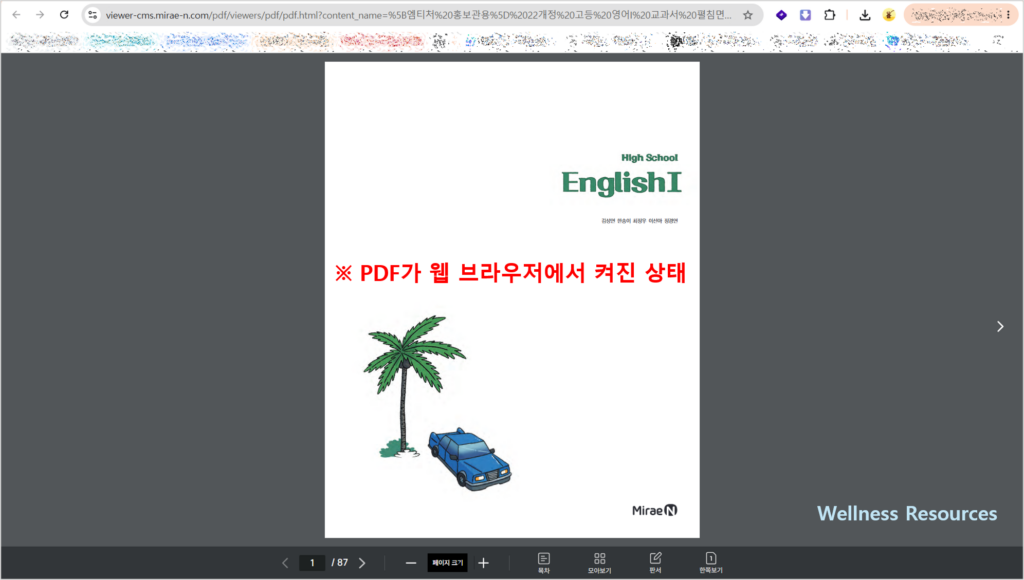The height and width of the screenshot is (580, 1024).
Task: Go to previous page in bottom toolbar
Action: tap(285, 562)
